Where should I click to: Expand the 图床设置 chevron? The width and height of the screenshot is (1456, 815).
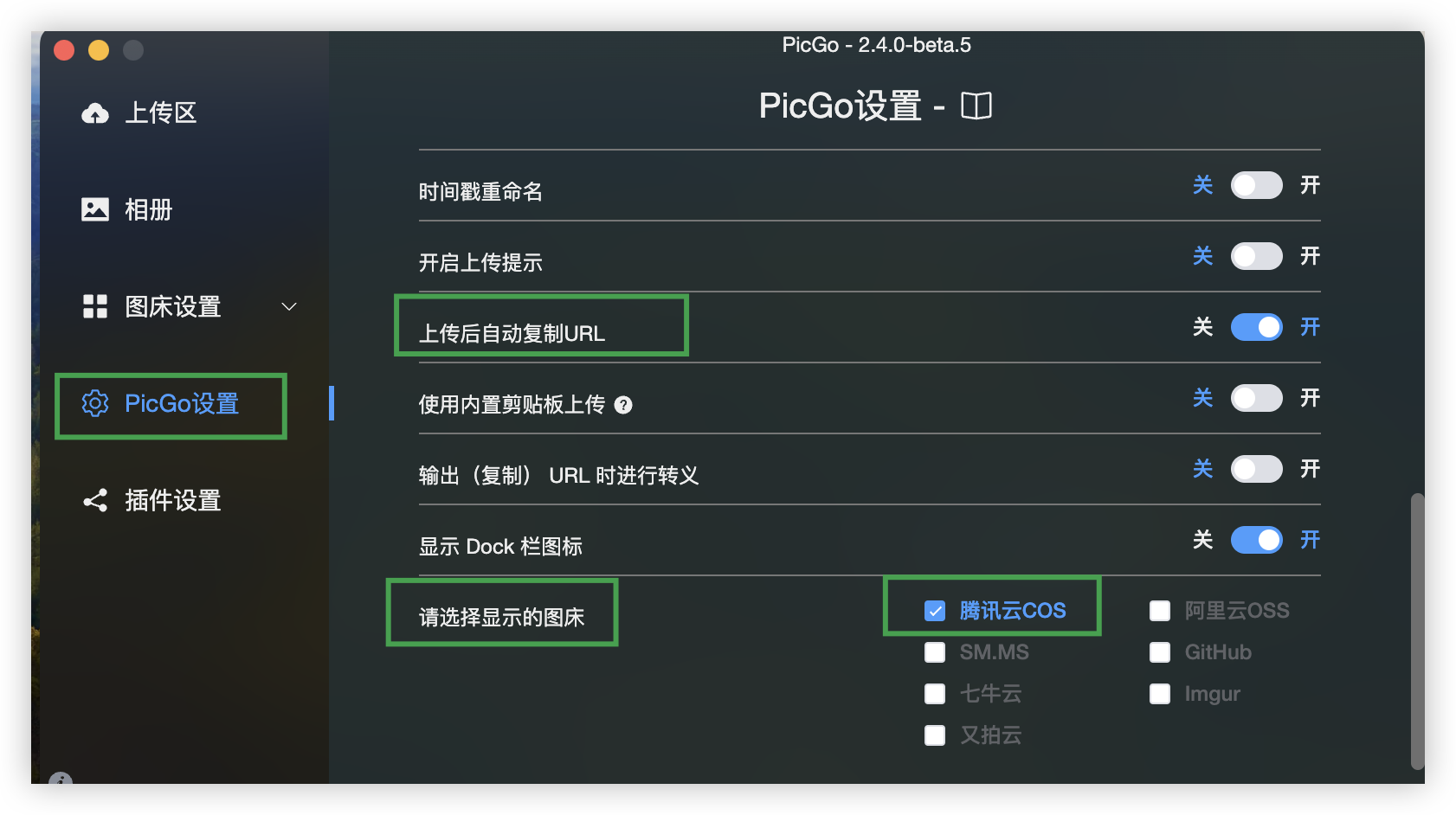288,307
